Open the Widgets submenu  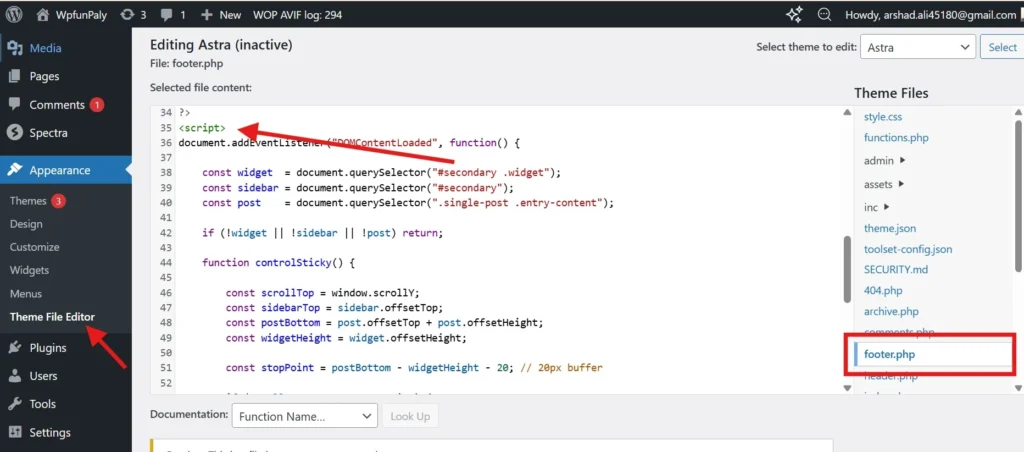(29, 270)
